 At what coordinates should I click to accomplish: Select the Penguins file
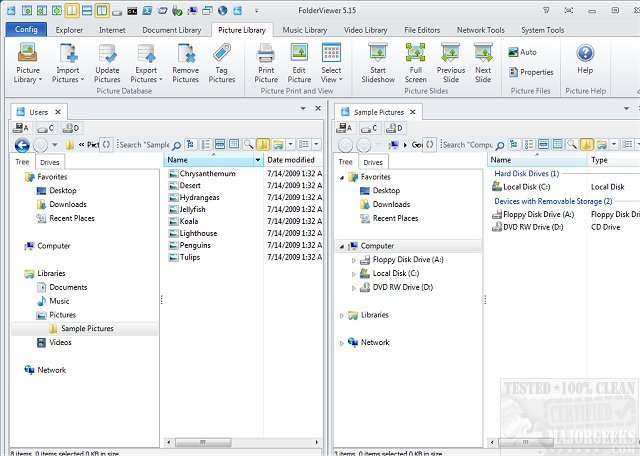click(195, 245)
